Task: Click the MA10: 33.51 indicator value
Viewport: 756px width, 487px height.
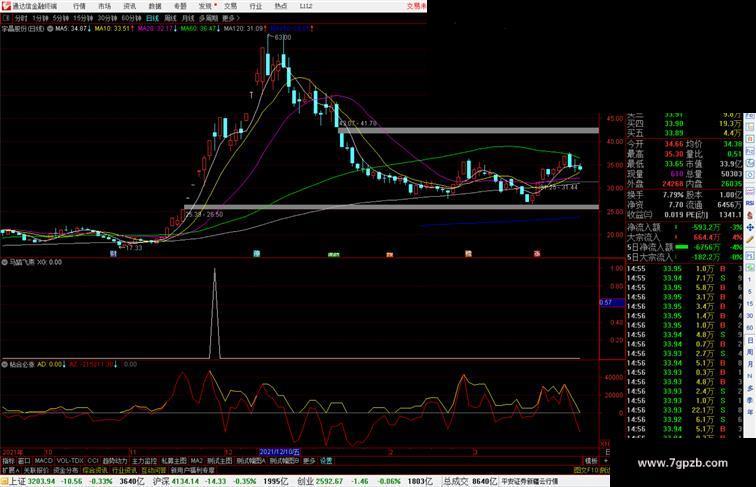Action: coord(112,29)
